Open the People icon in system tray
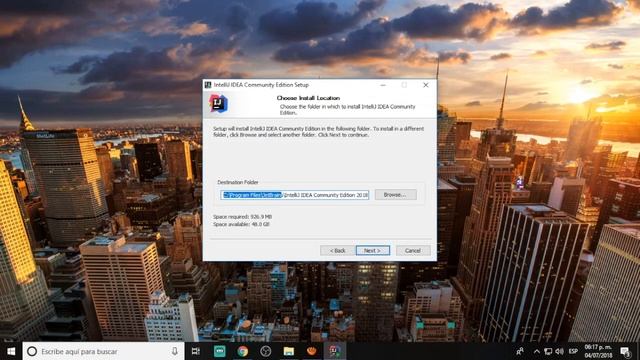 520,351
